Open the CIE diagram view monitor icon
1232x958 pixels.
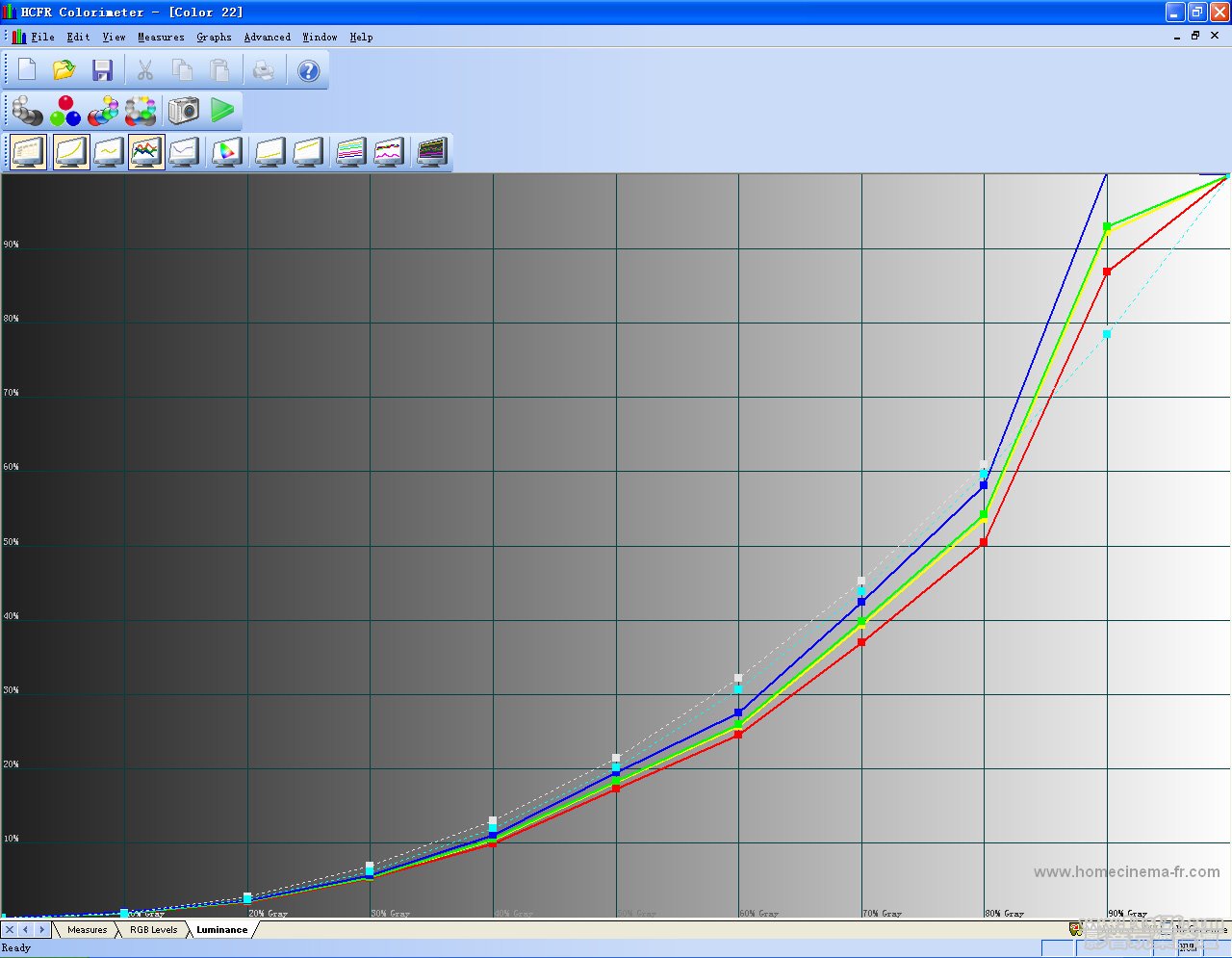[x=227, y=152]
